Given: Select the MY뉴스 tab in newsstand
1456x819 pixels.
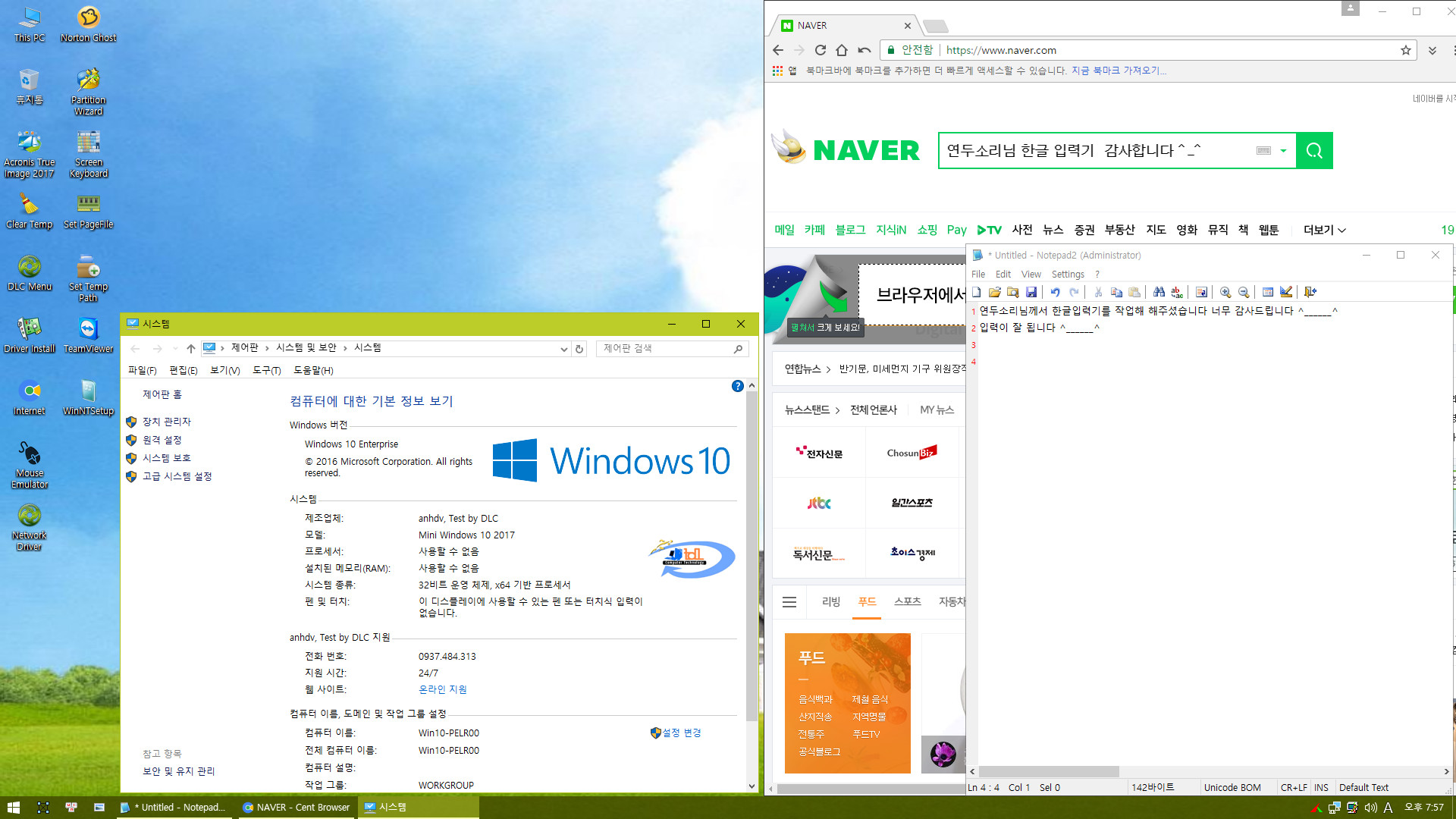Looking at the screenshot, I should (x=937, y=409).
